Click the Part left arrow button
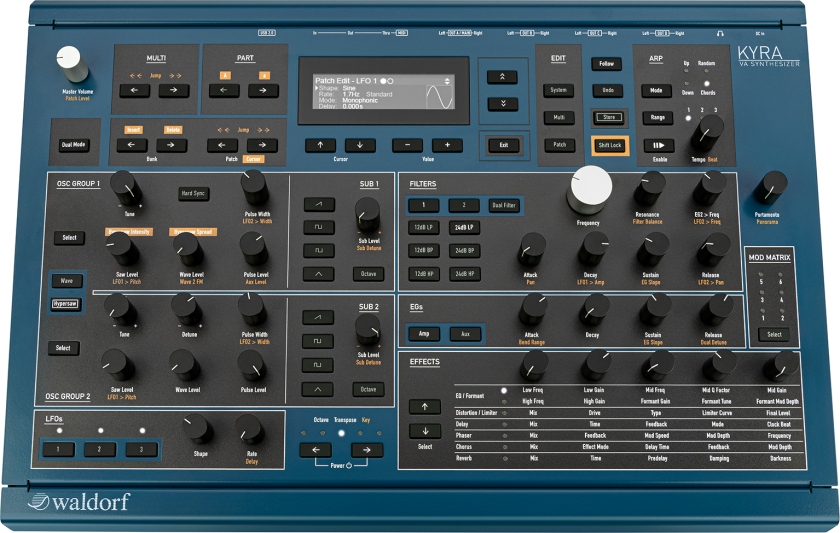This screenshot has width=840, height=533. tap(224, 90)
